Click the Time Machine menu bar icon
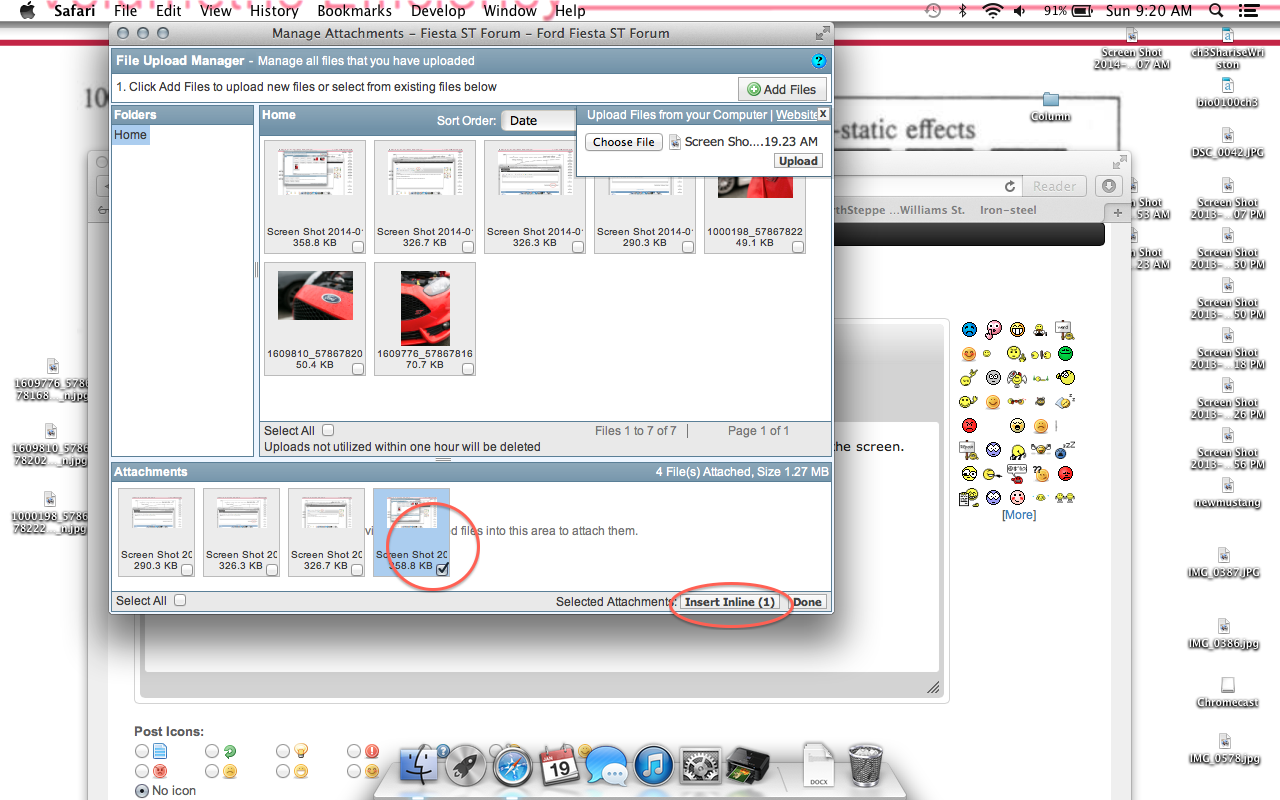Screen dimensions: 1280x800 coord(933,11)
